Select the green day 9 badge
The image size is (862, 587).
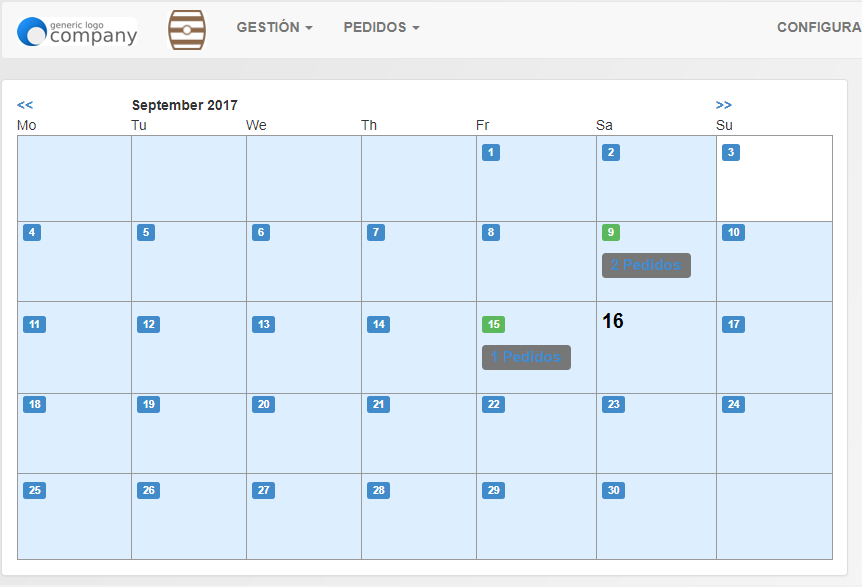(x=611, y=232)
